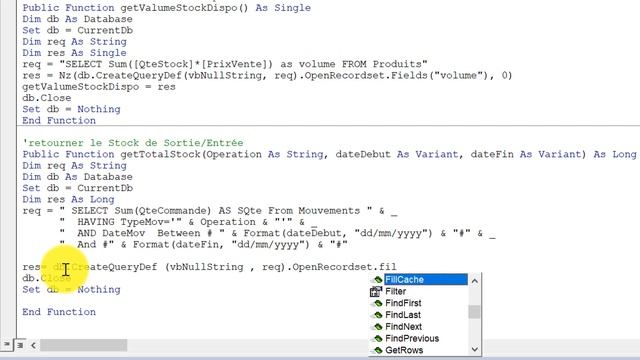The width and height of the screenshot is (640, 360).
Task: Click the horizontal scrollbar thumb
Action: pyautogui.click(x=84, y=346)
